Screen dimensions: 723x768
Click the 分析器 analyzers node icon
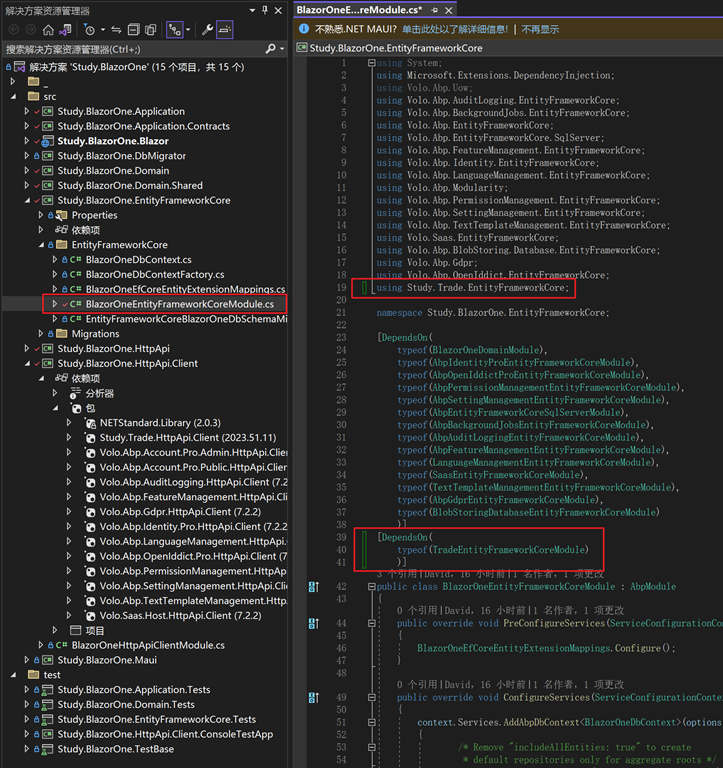(75, 393)
